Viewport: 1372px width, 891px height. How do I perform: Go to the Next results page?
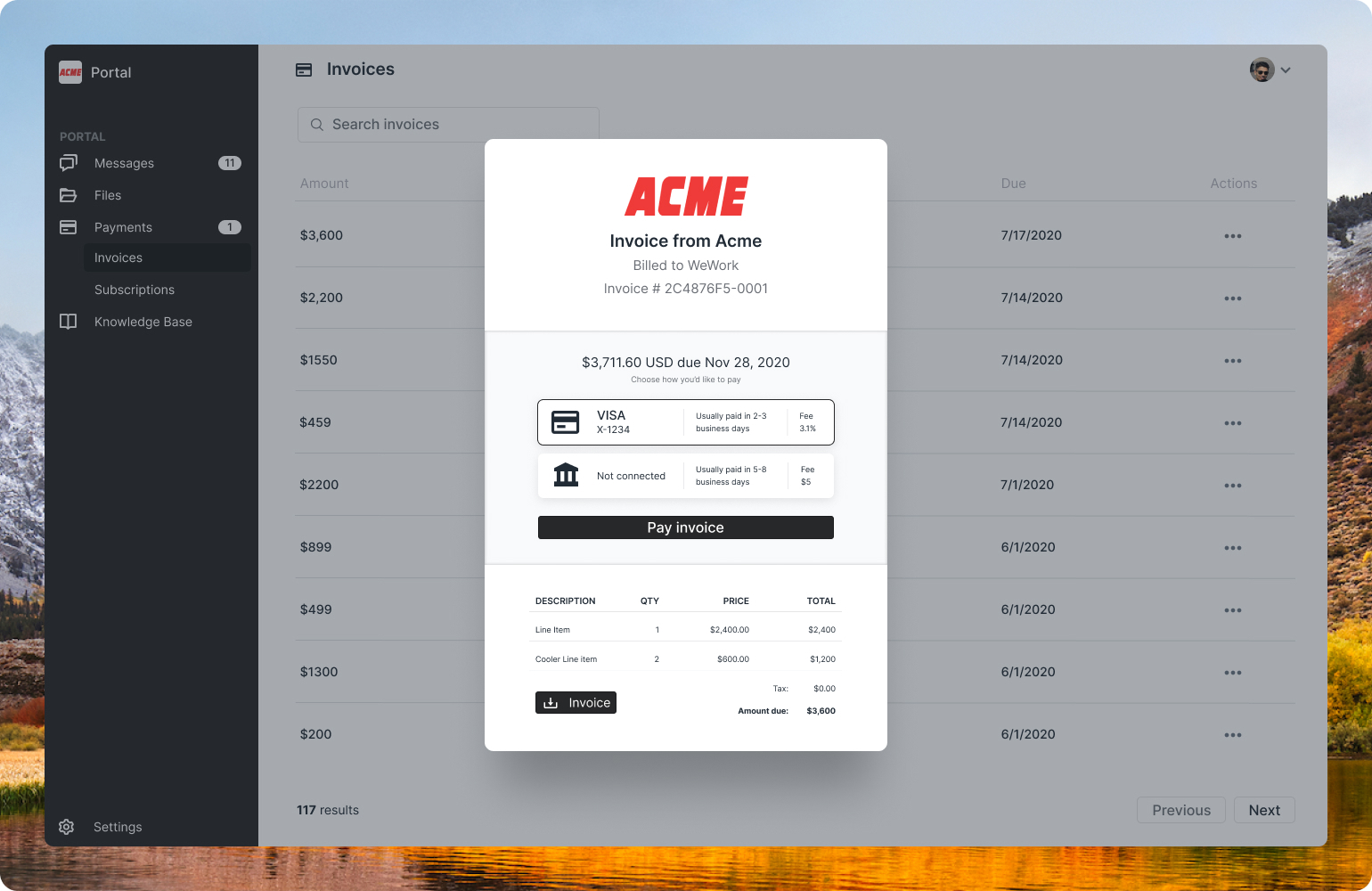tap(1264, 810)
